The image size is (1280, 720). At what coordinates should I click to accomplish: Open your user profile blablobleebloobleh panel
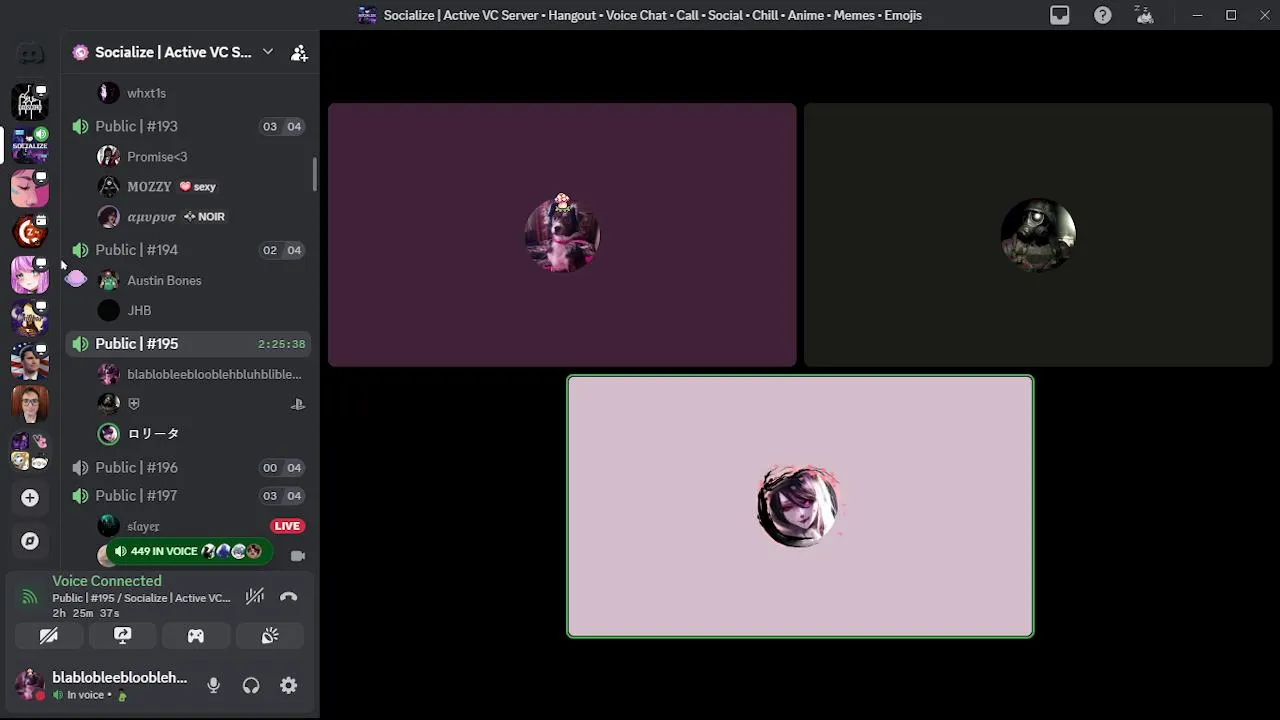pyautogui.click(x=102, y=685)
